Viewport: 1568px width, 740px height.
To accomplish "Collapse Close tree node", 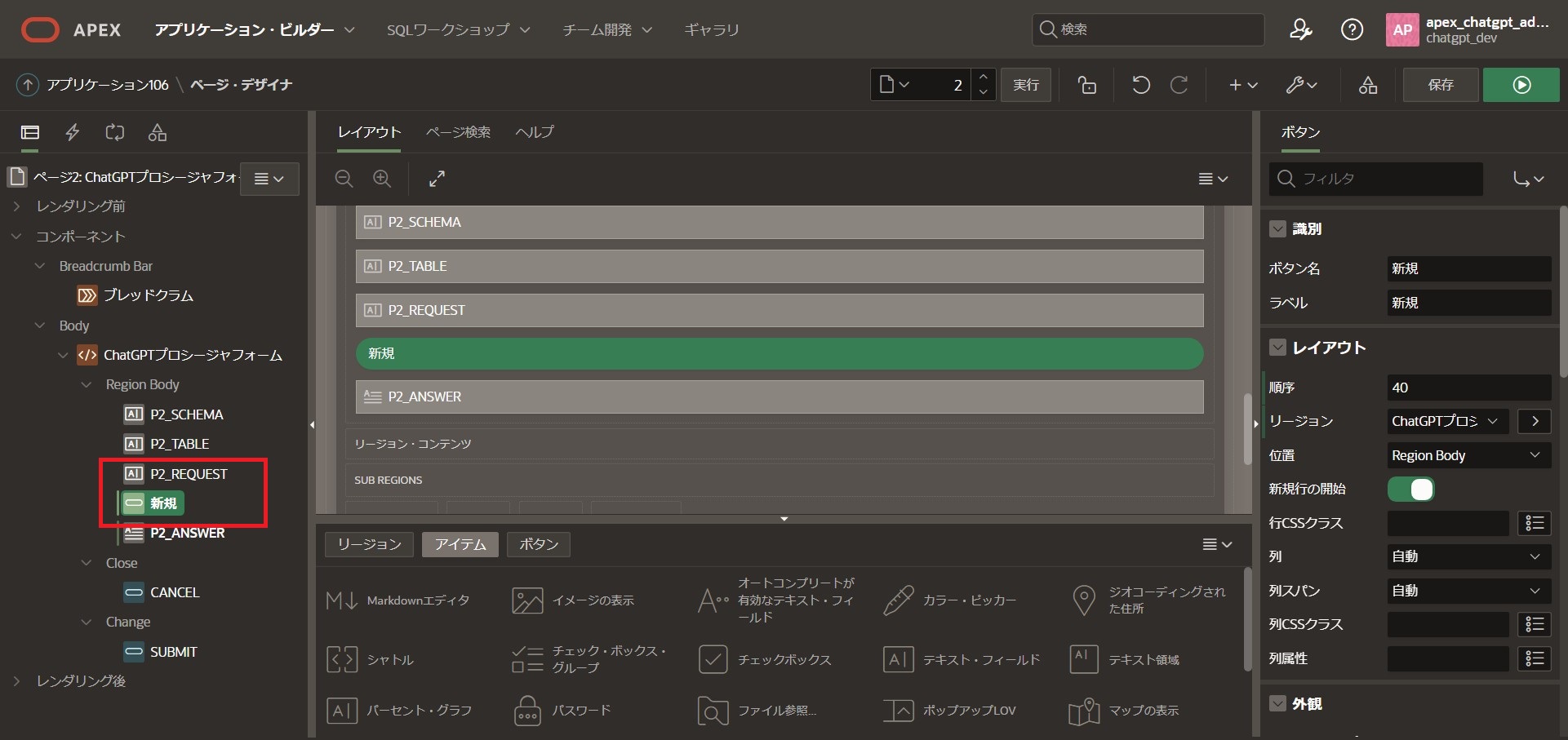I will [87, 563].
